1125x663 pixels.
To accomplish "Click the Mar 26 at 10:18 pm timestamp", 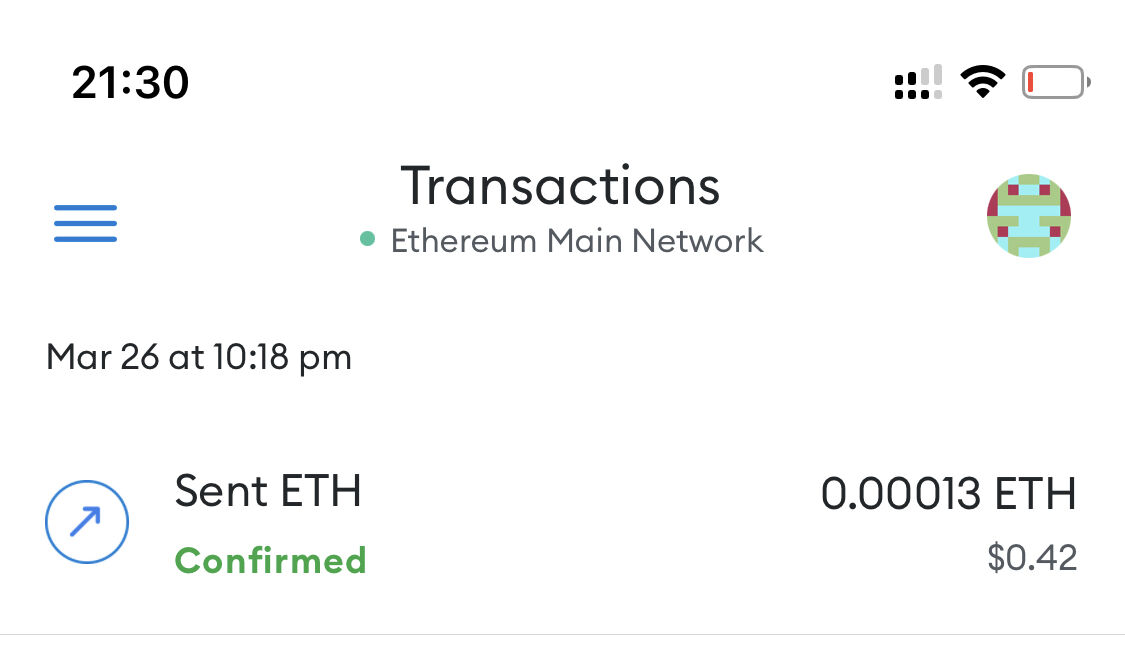I will (199, 357).
